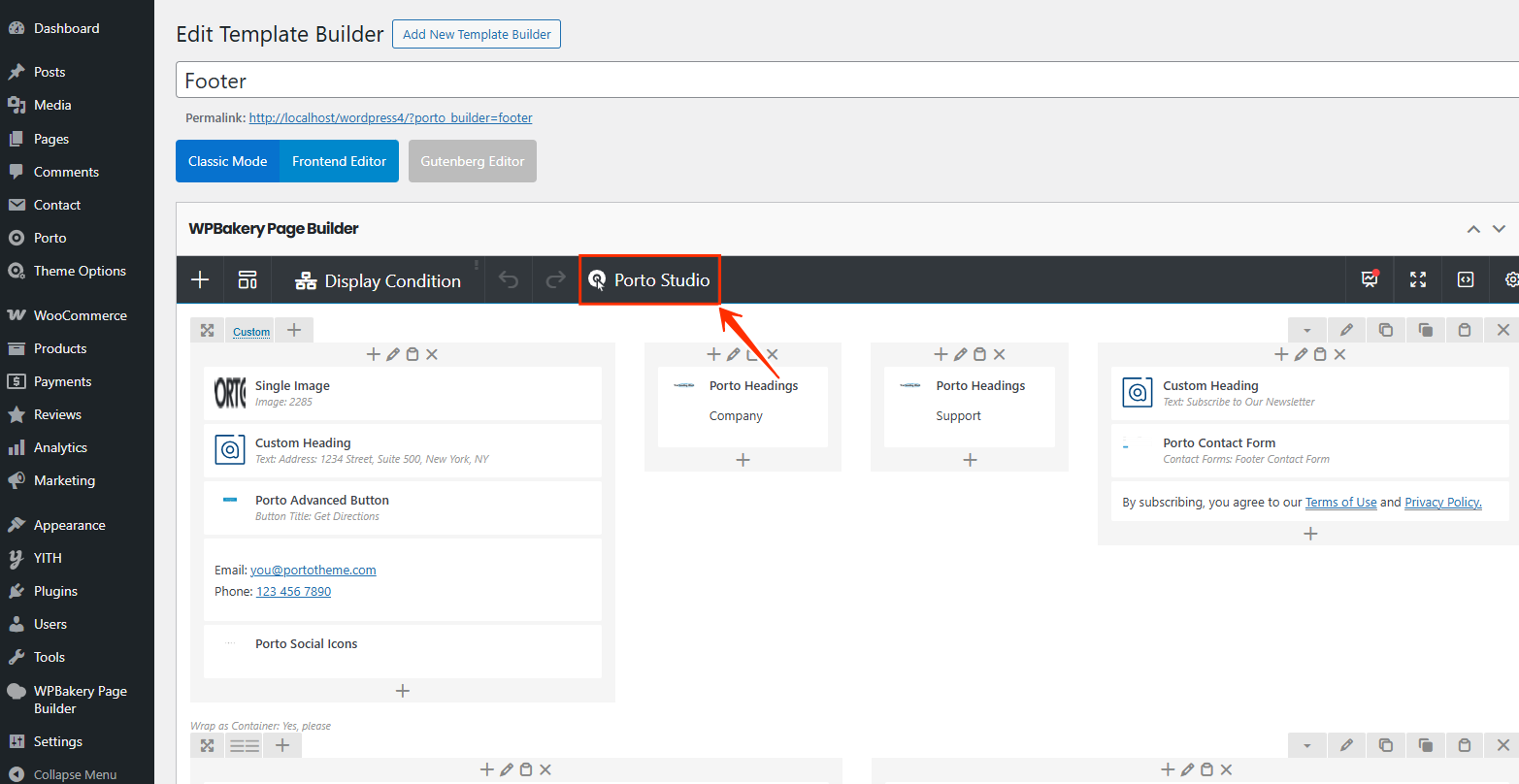Click the move handle icon of first row
This screenshot has width=1519, height=784.
[x=207, y=331]
